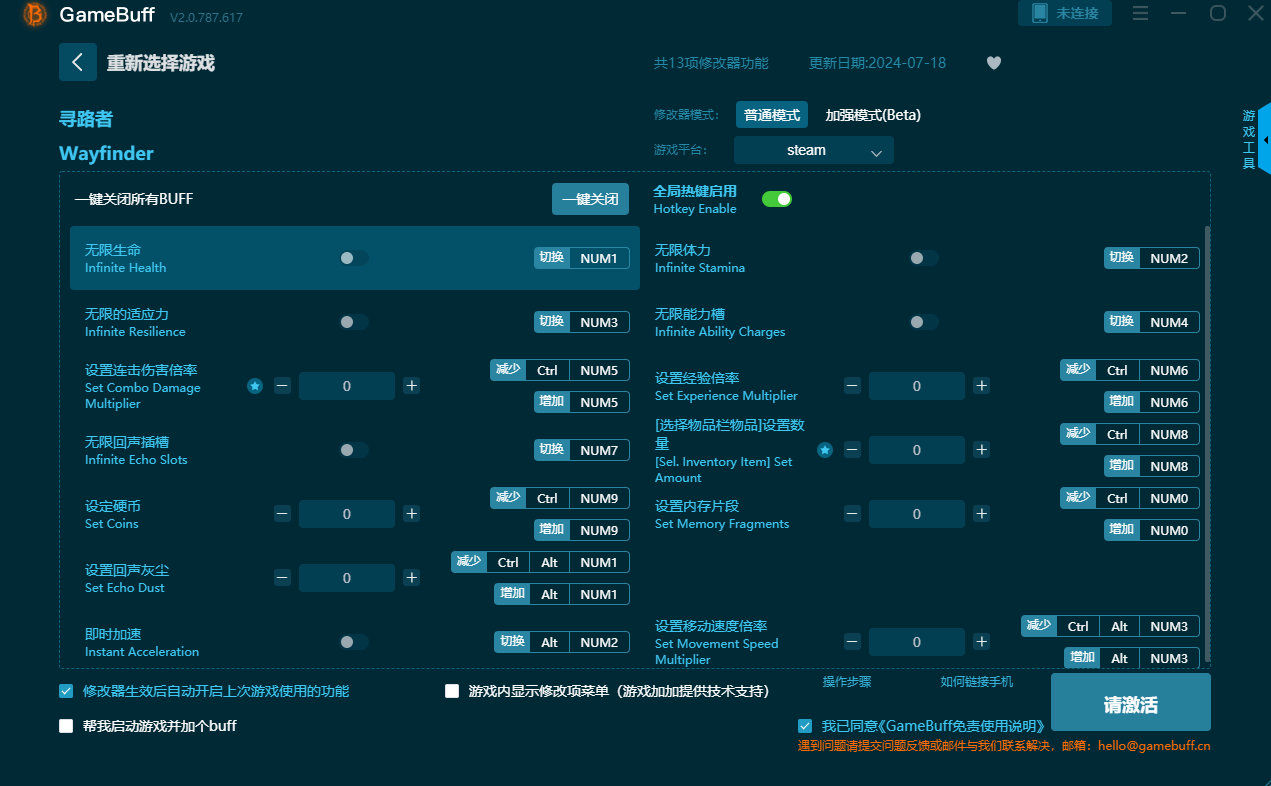1271x786 pixels.
Task: Click NUM7 hotkey for Infinite Echo Slots
Action: pyautogui.click(x=599, y=450)
